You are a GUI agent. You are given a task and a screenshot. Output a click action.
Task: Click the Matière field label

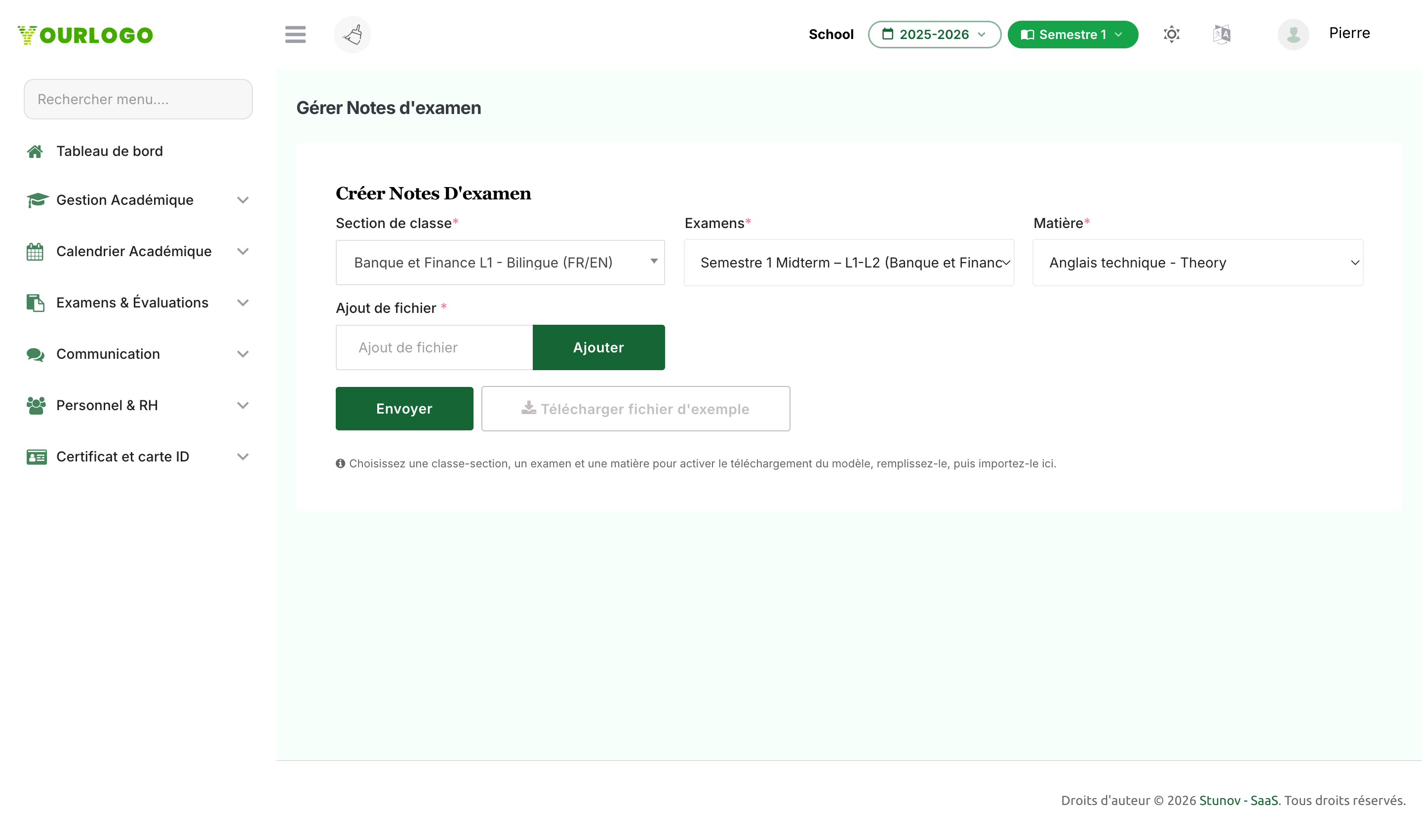click(1058, 224)
